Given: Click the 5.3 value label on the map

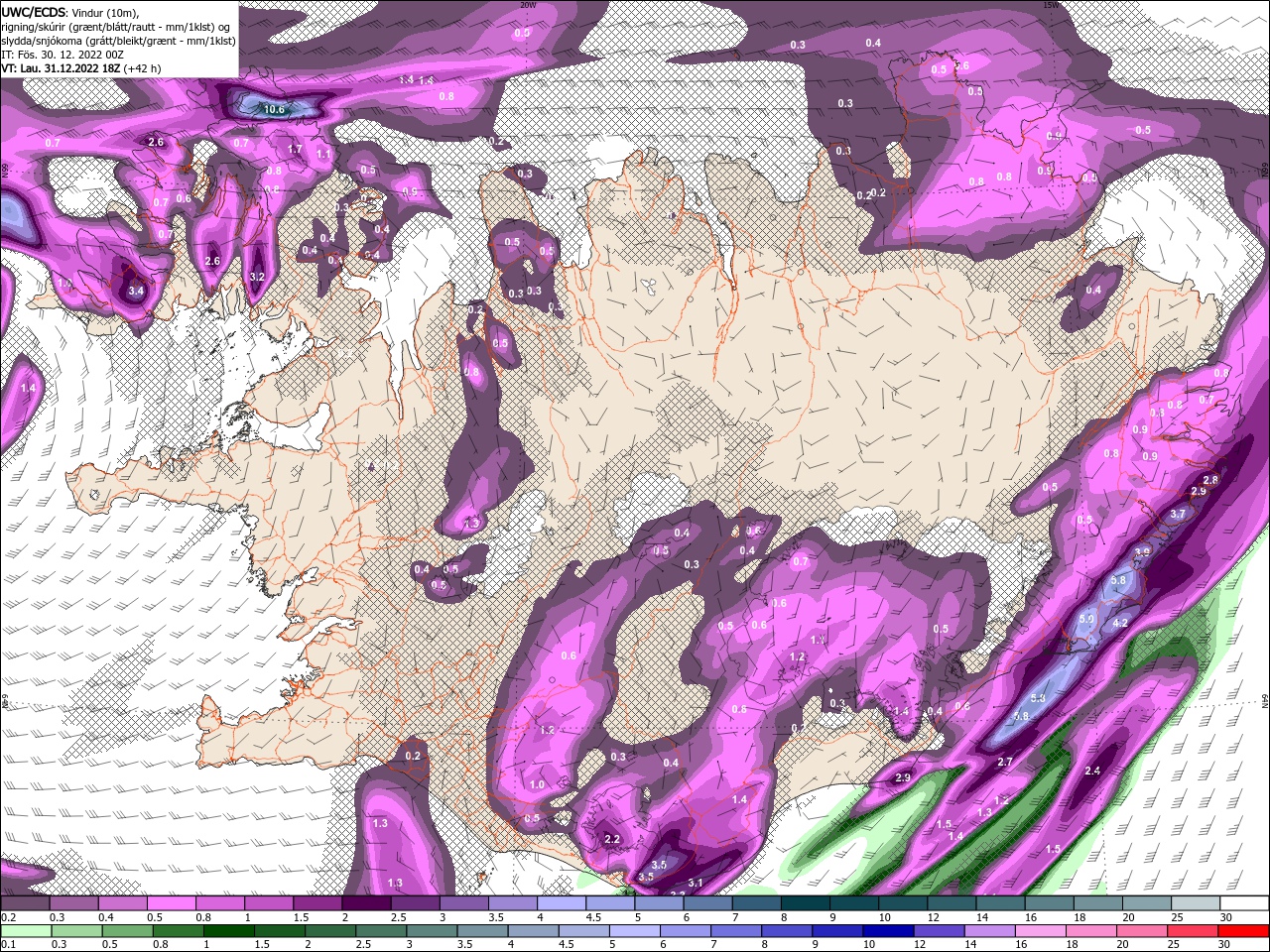Looking at the screenshot, I should point(1039,698).
